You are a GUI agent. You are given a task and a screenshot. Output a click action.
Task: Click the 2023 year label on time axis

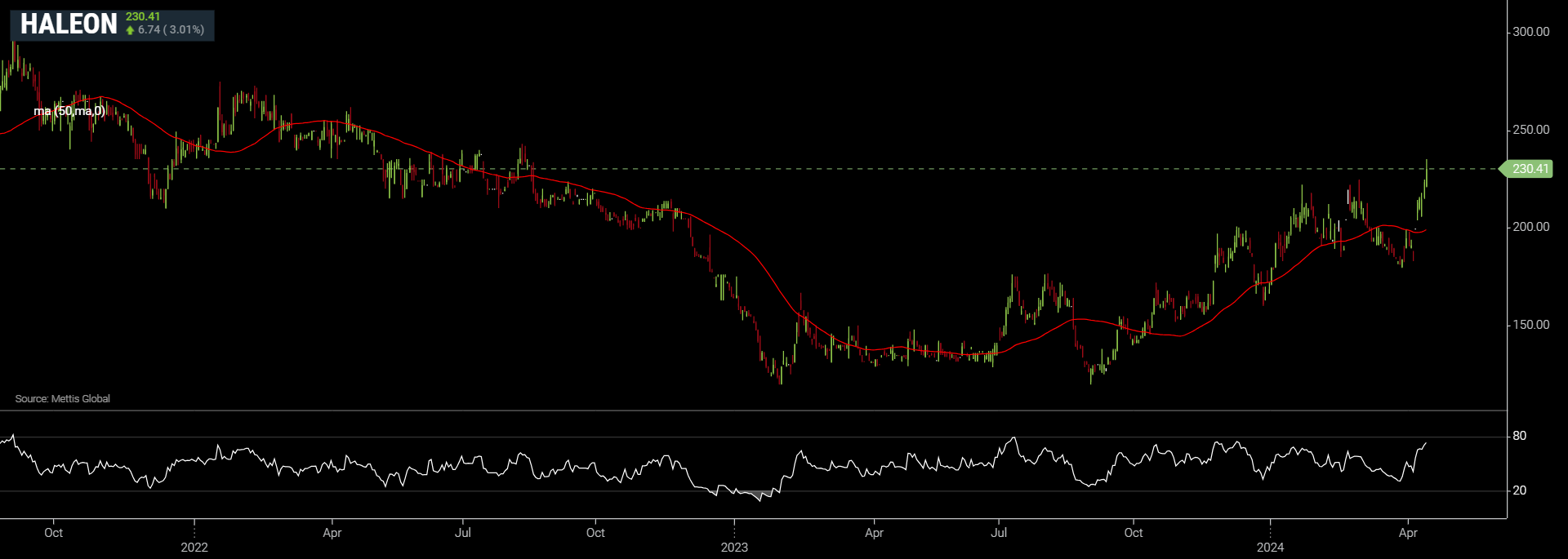[734, 548]
